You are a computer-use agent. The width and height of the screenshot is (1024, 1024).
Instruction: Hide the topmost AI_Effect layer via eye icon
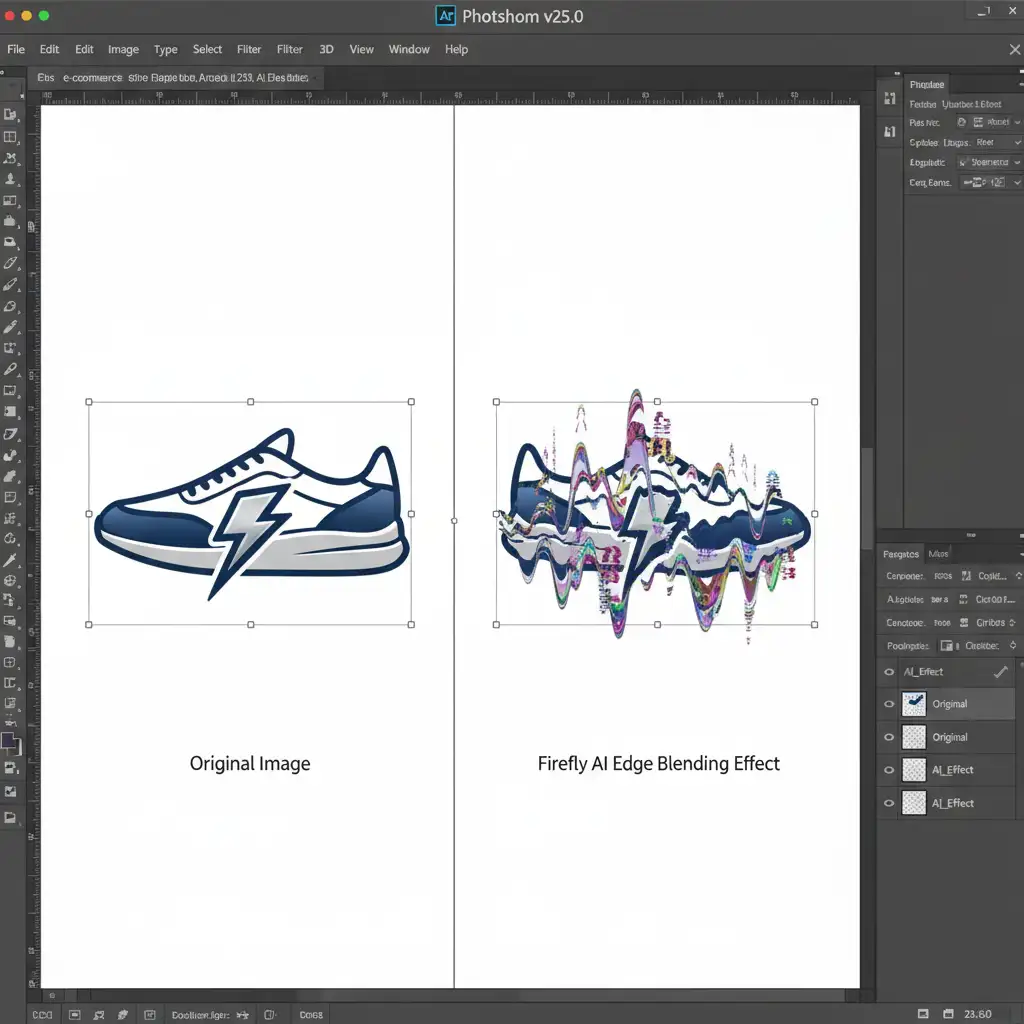888,672
